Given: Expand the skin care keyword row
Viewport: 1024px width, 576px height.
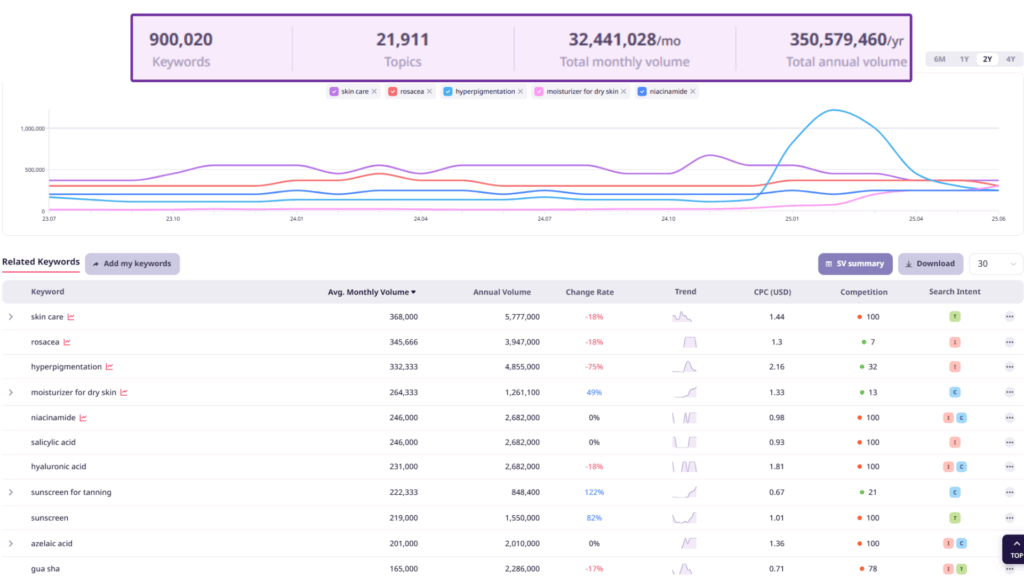Looking at the screenshot, I should click(11, 317).
